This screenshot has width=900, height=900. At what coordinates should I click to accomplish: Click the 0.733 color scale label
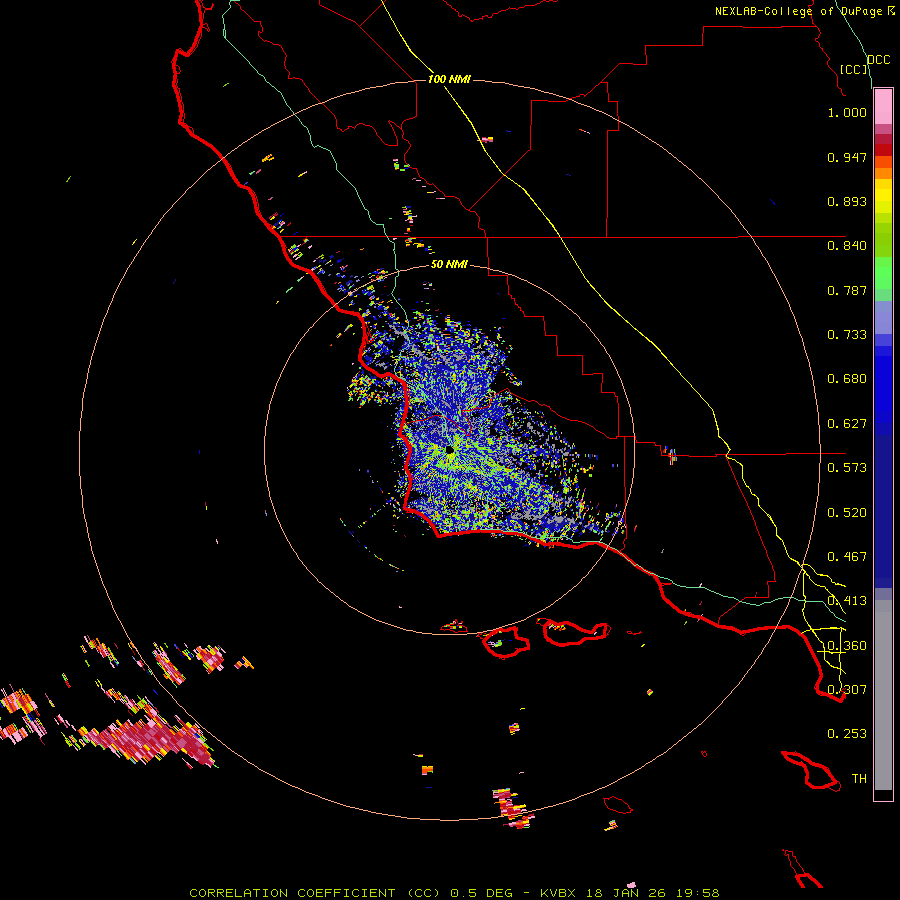pyautogui.click(x=847, y=335)
